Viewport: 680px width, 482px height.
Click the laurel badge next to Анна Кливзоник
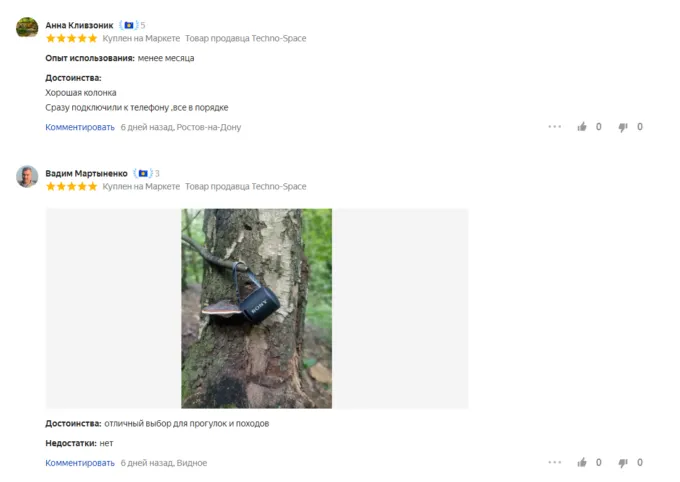tap(129, 25)
